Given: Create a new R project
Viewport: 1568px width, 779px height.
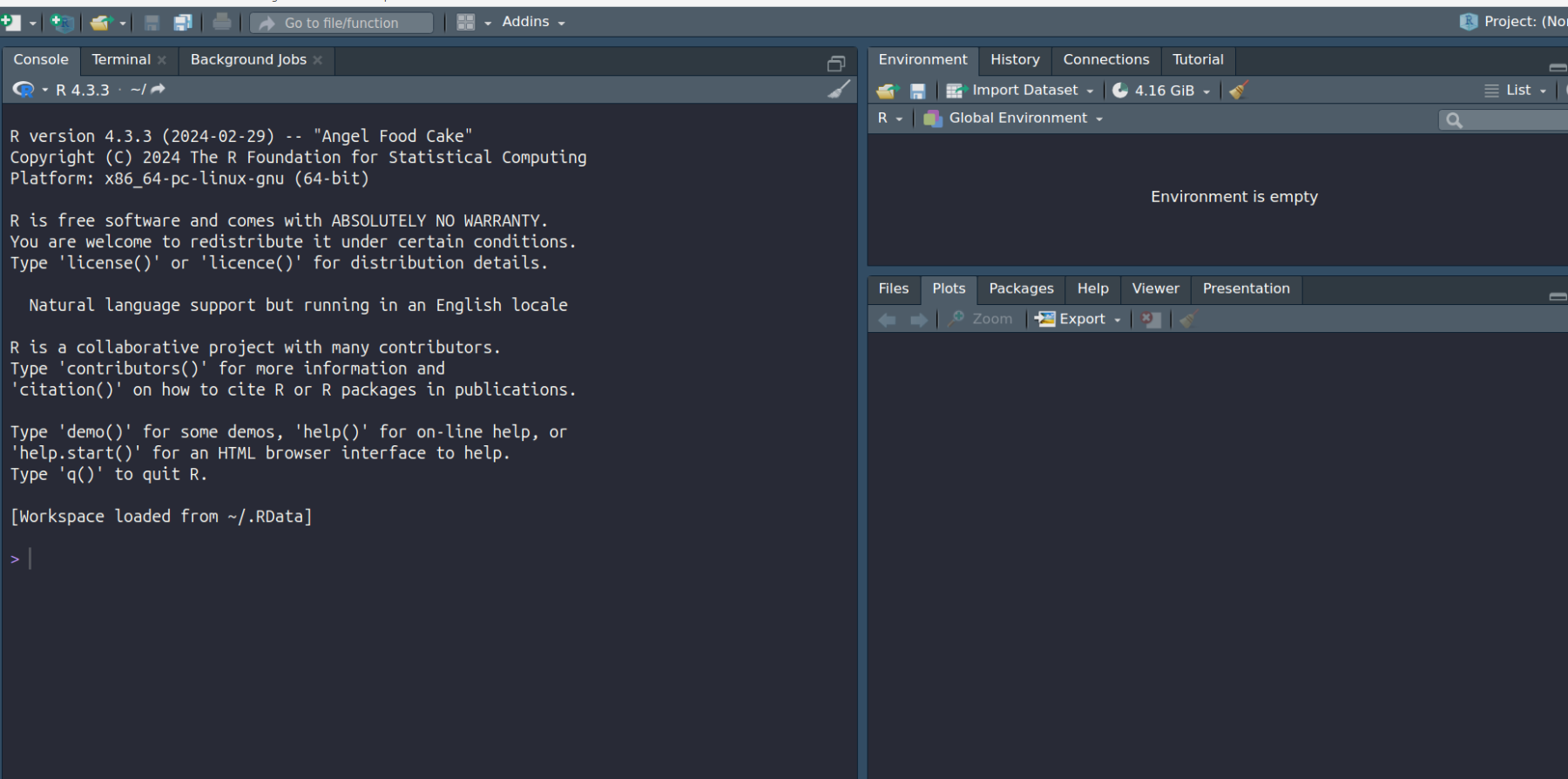Looking at the screenshot, I should [62, 23].
